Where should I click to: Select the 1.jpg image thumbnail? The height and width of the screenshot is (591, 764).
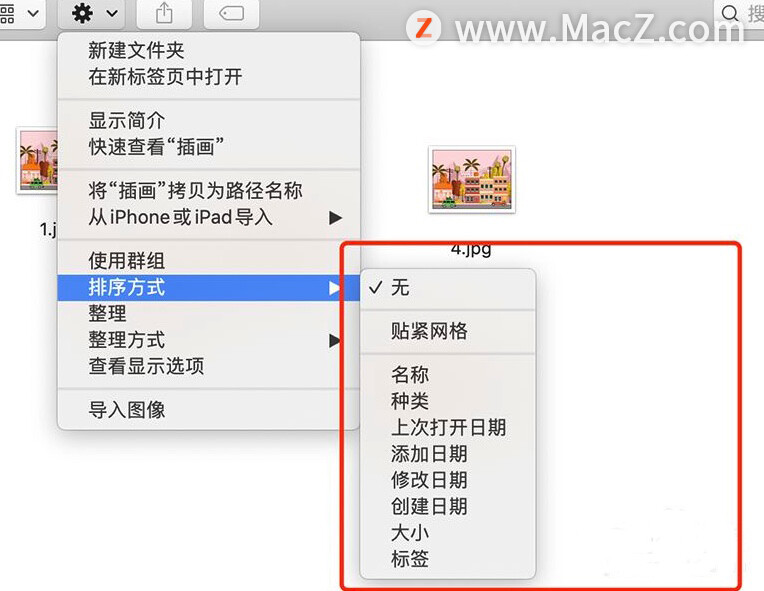point(38,161)
